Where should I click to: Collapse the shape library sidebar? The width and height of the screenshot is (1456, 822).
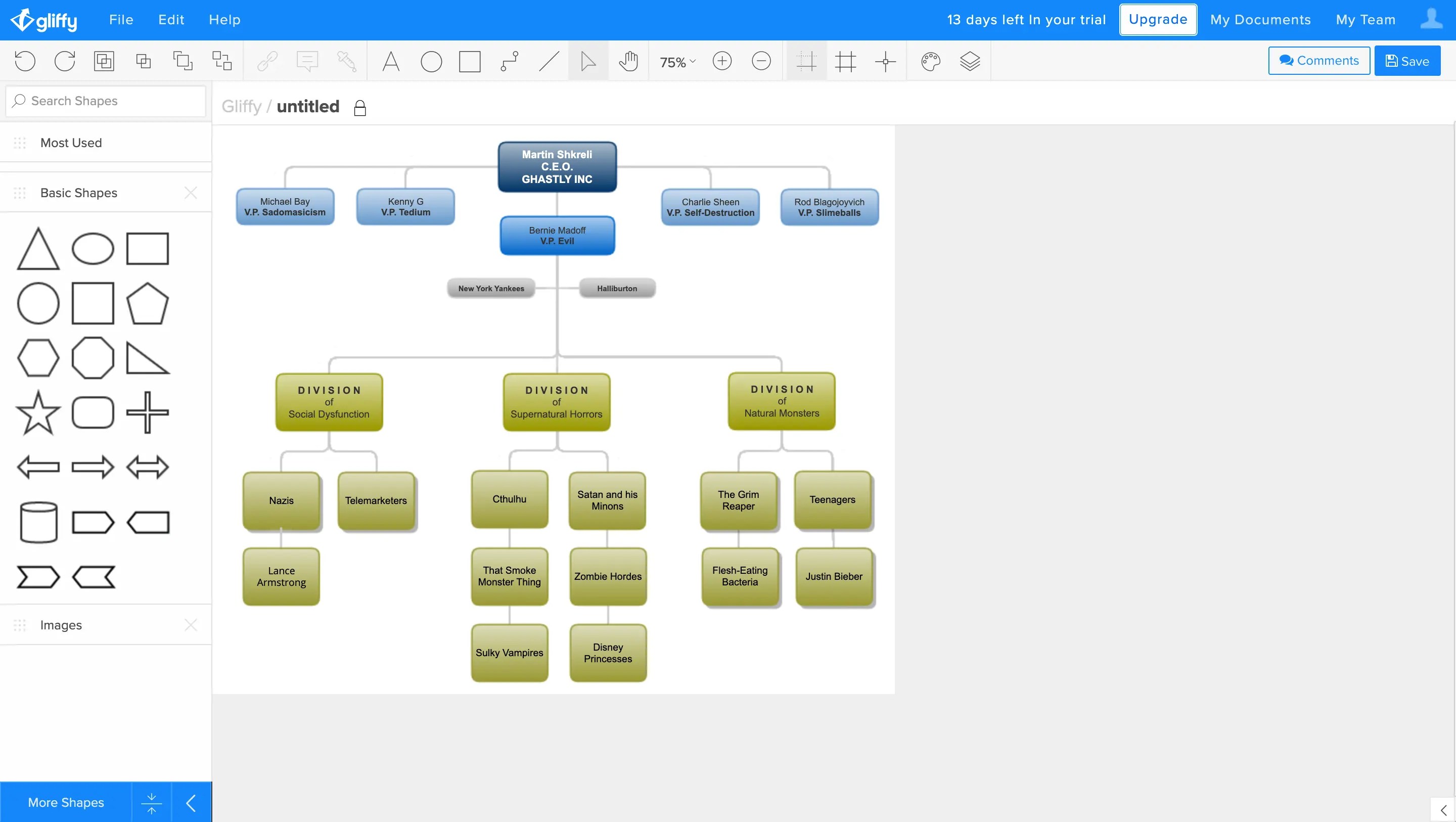pos(191,802)
